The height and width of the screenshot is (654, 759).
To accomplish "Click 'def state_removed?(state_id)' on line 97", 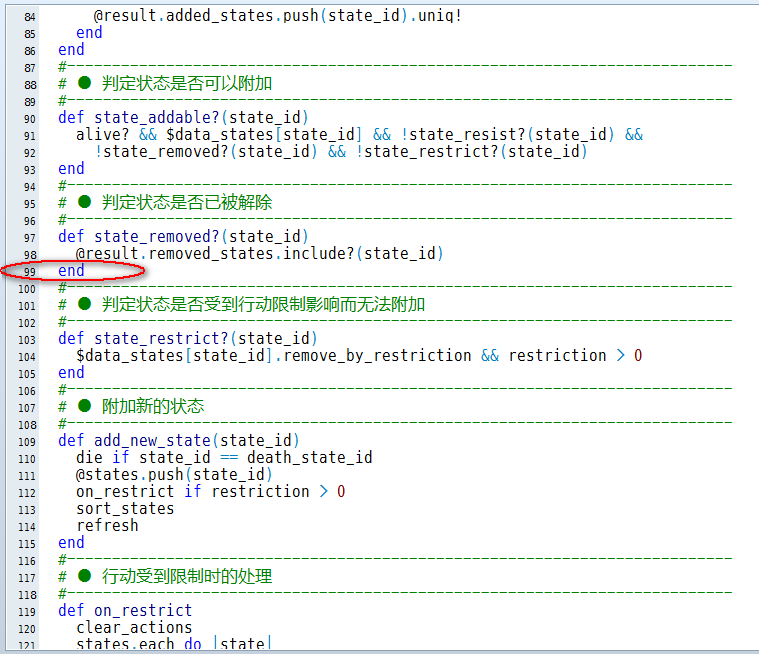I will pyautogui.click(x=183, y=237).
